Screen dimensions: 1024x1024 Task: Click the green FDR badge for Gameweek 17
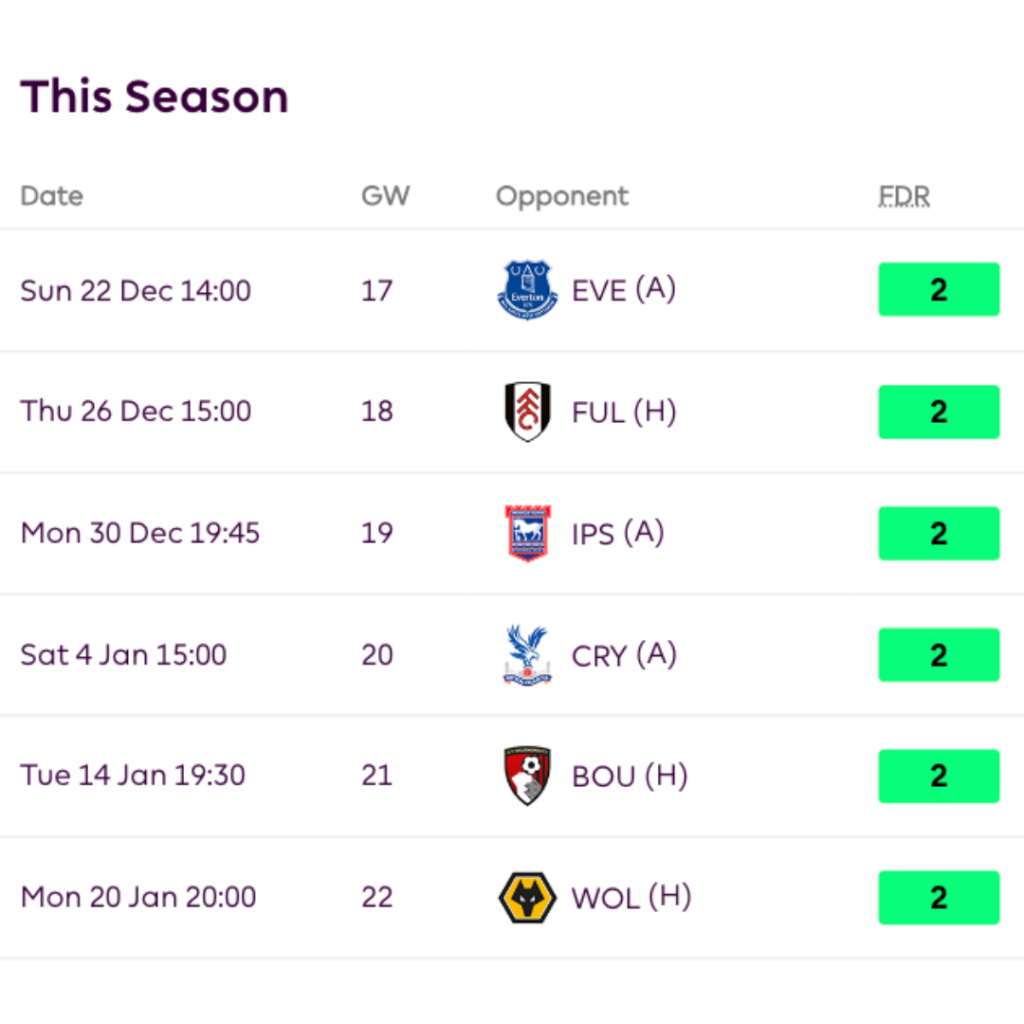(x=938, y=290)
